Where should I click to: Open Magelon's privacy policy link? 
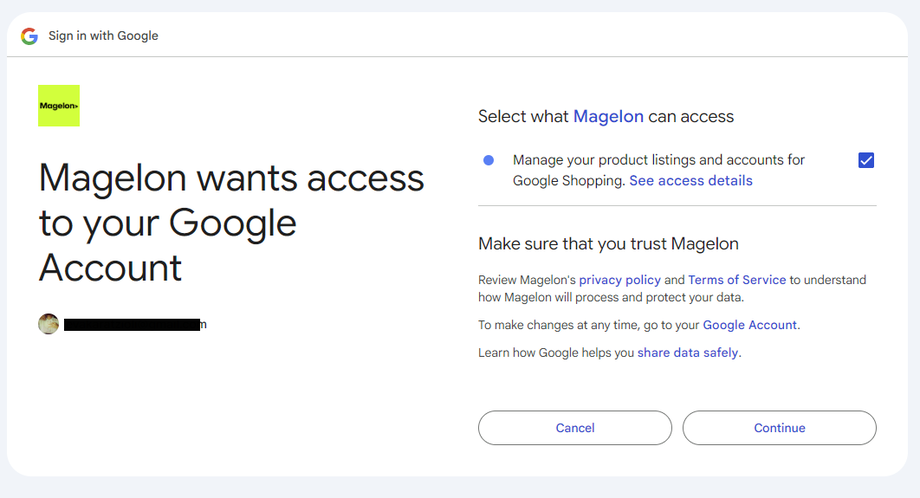pyautogui.click(x=620, y=280)
